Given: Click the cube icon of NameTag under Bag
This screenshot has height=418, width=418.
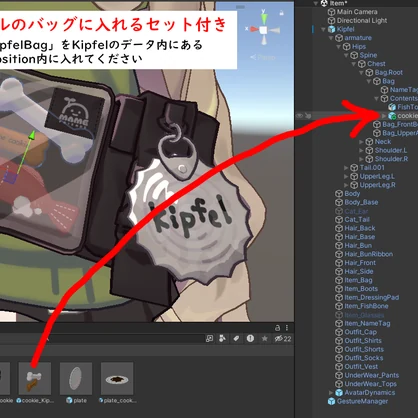Looking at the screenshot, I should point(385,90).
